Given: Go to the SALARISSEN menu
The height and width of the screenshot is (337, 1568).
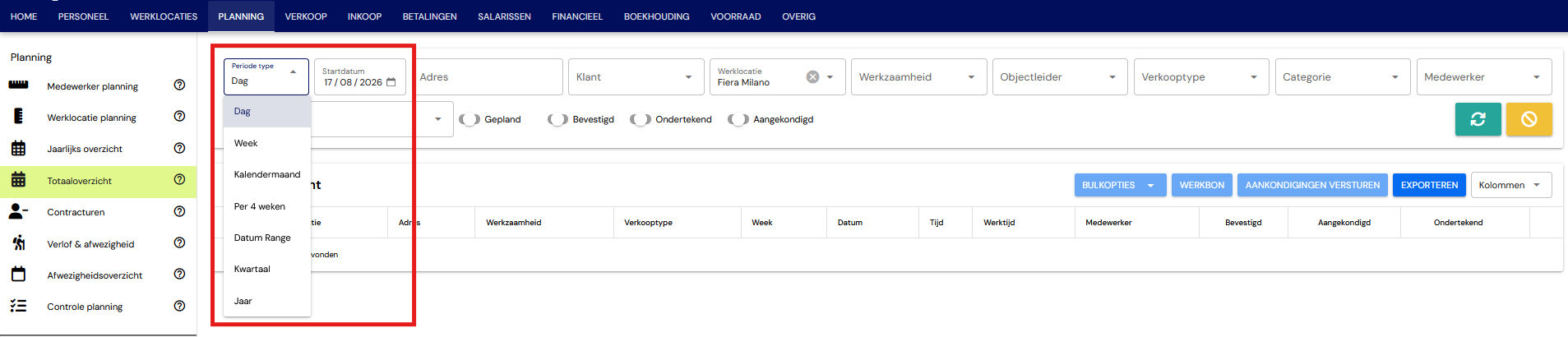Looking at the screenshot, I should (504, 16).
